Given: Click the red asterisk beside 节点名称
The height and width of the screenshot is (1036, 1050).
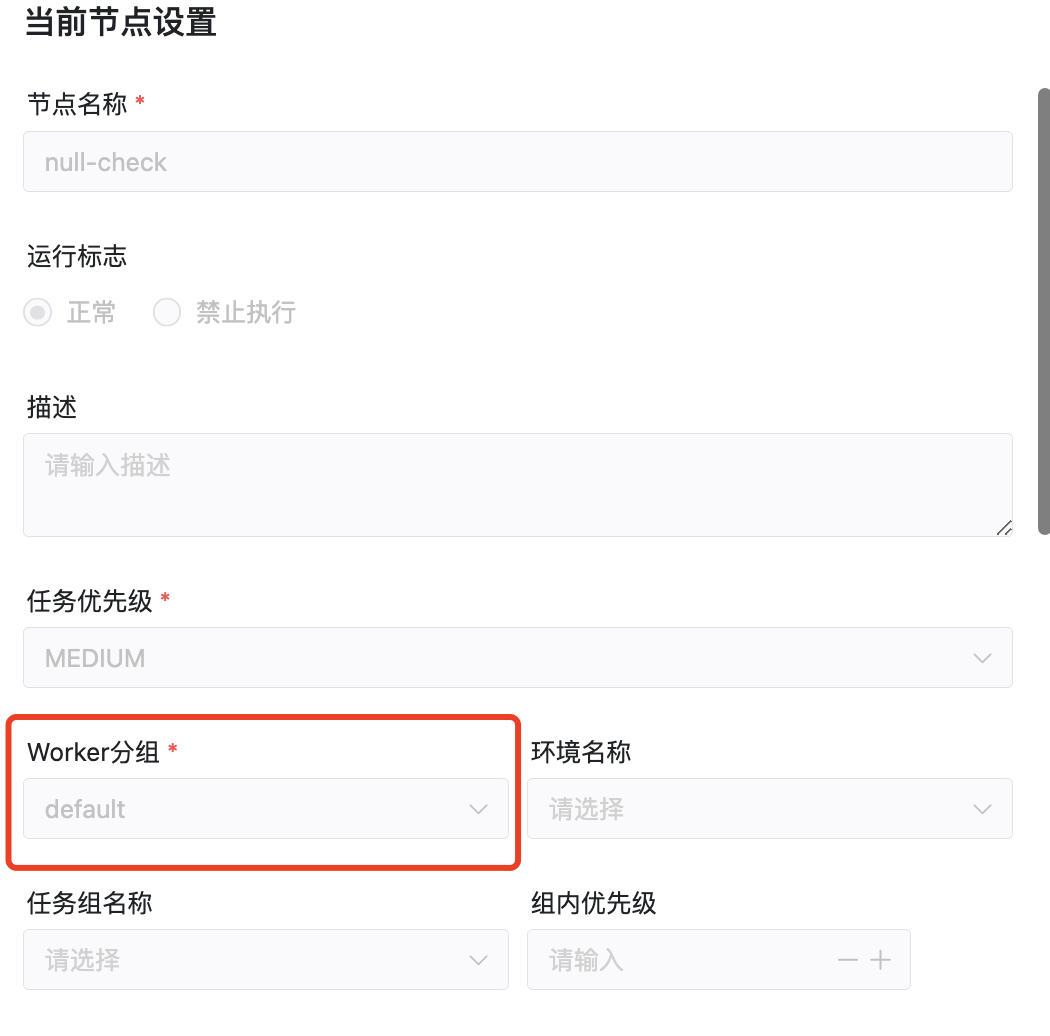Looking at the screenshot, I should (139, 102).
